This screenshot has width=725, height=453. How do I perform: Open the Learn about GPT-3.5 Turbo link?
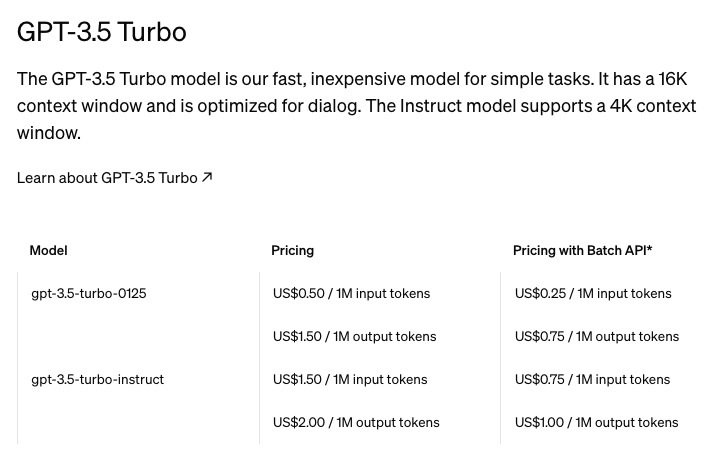107,178
